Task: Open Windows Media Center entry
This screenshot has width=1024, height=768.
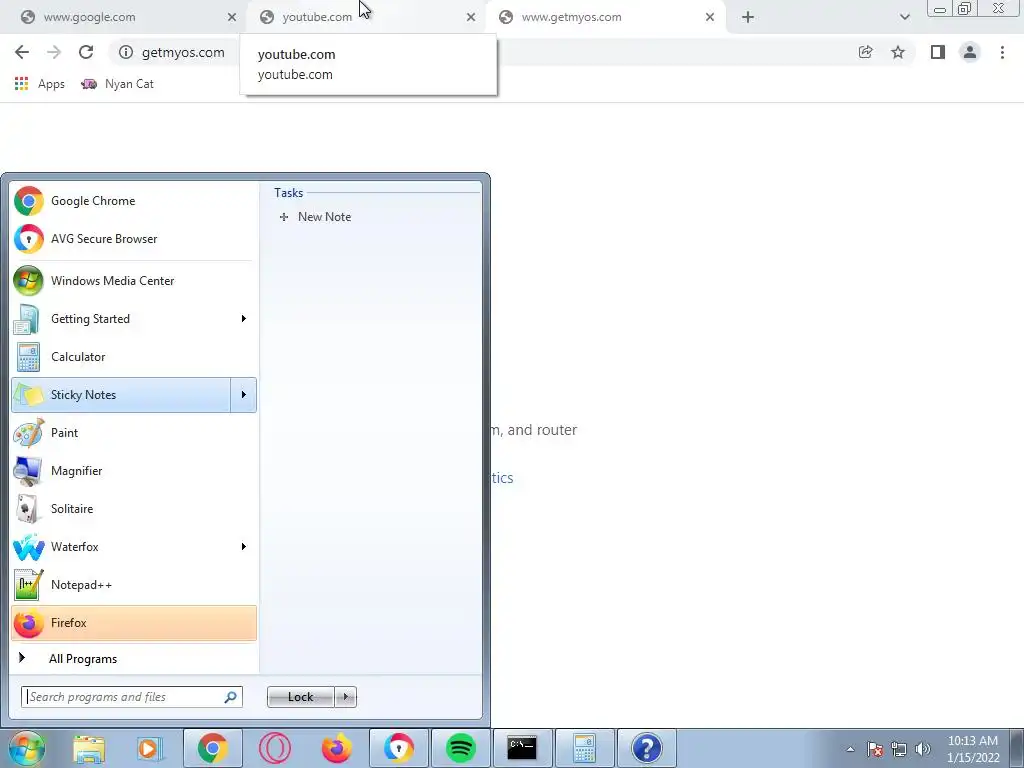Action: click(134, 281)
